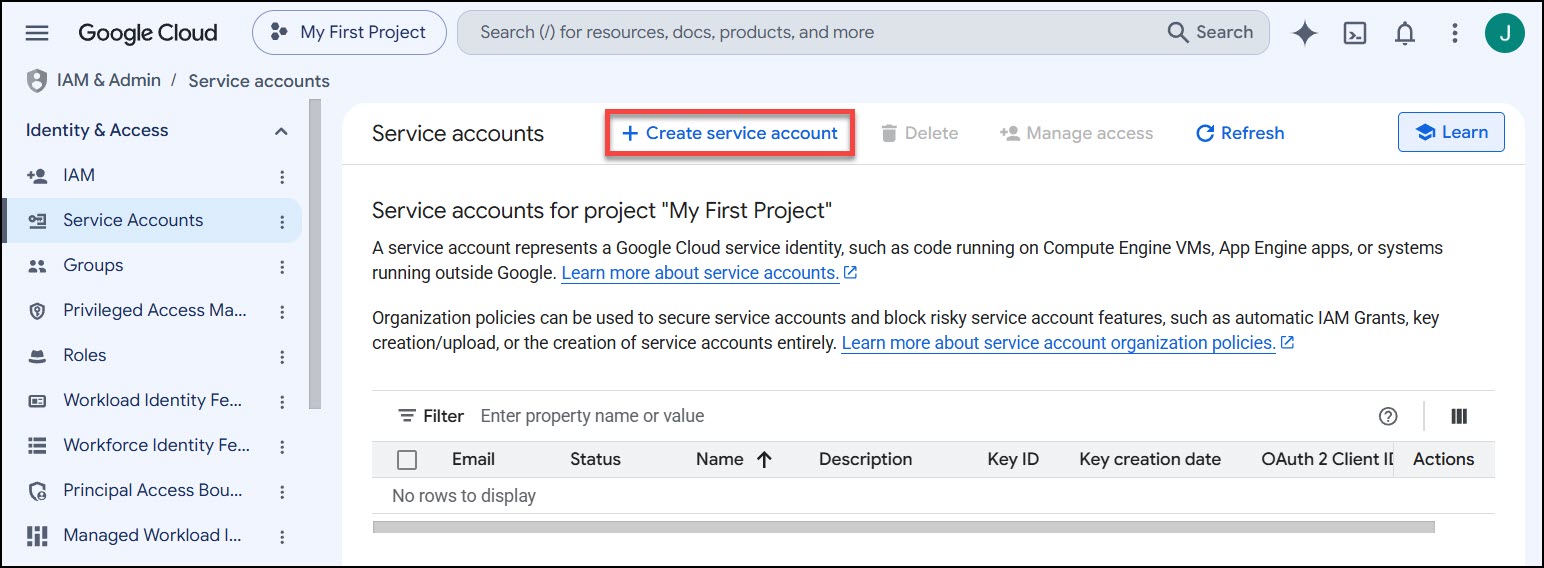Open Workload Identity Federation in sidebar

(x=153, y=400)
